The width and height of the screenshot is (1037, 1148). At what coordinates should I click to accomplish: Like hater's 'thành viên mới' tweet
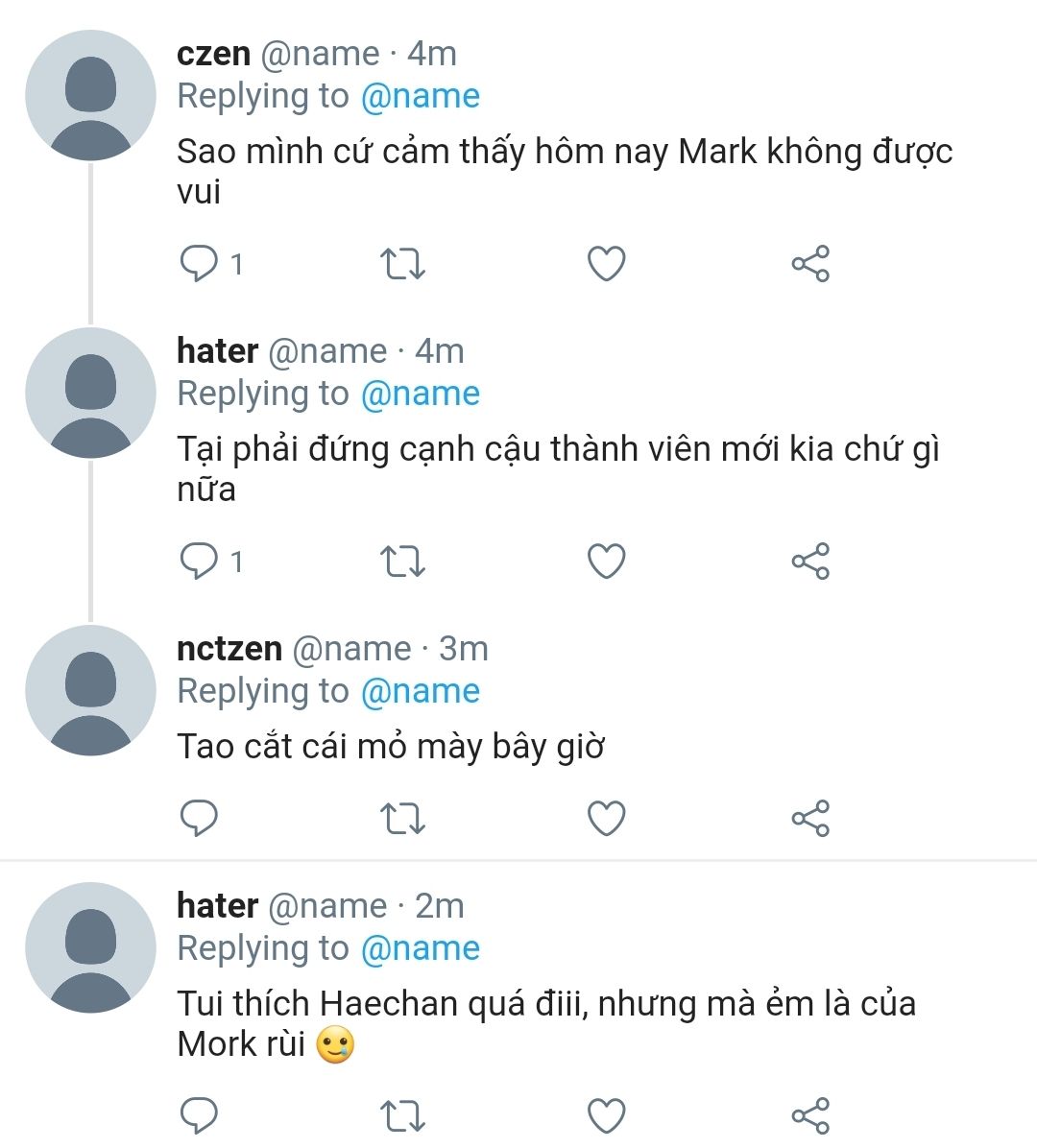pos(606,561)
